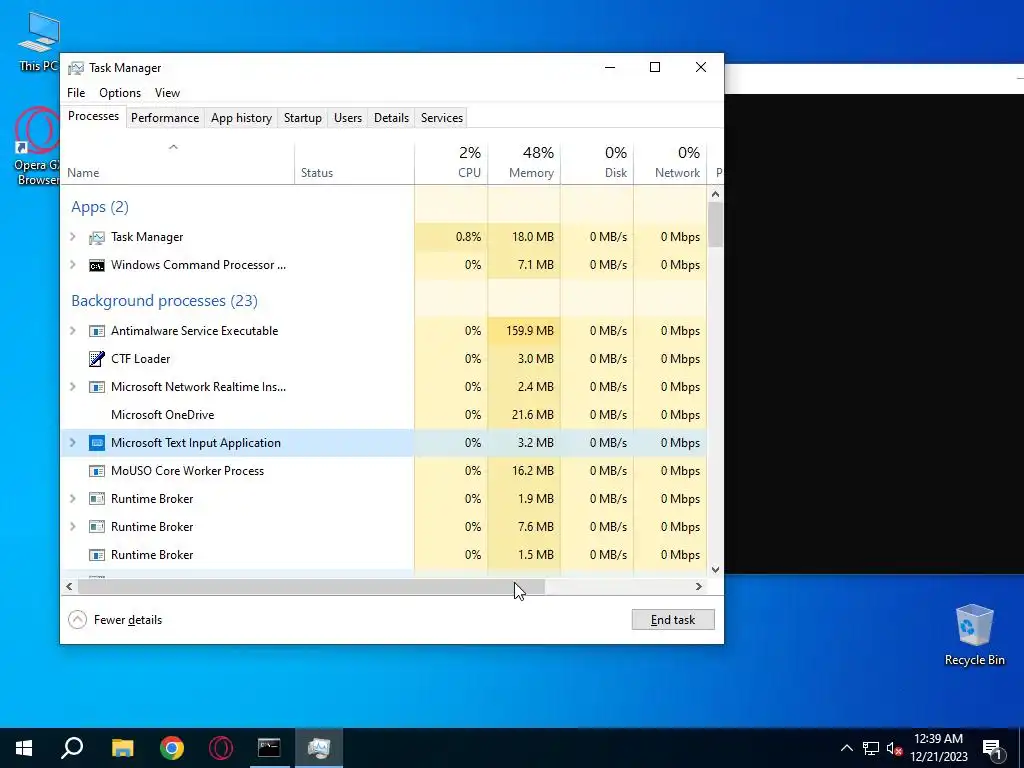This screenshot has width=1024, height=768.
Task: Expand the 7.6 MB Runtime Broker group
Action: click(73, 527)
